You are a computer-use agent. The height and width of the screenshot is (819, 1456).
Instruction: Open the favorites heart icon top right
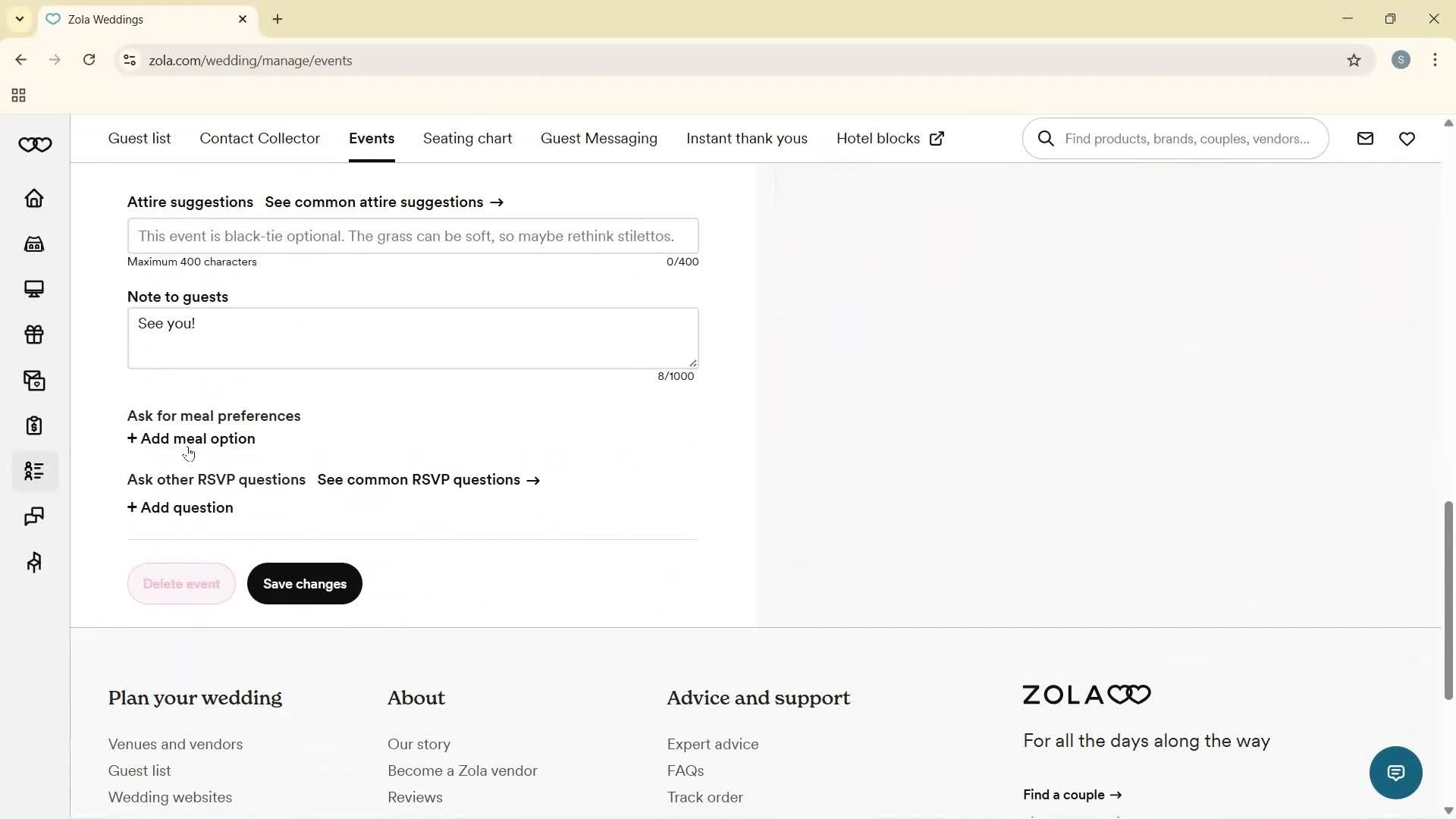[x=1407, y=138]
